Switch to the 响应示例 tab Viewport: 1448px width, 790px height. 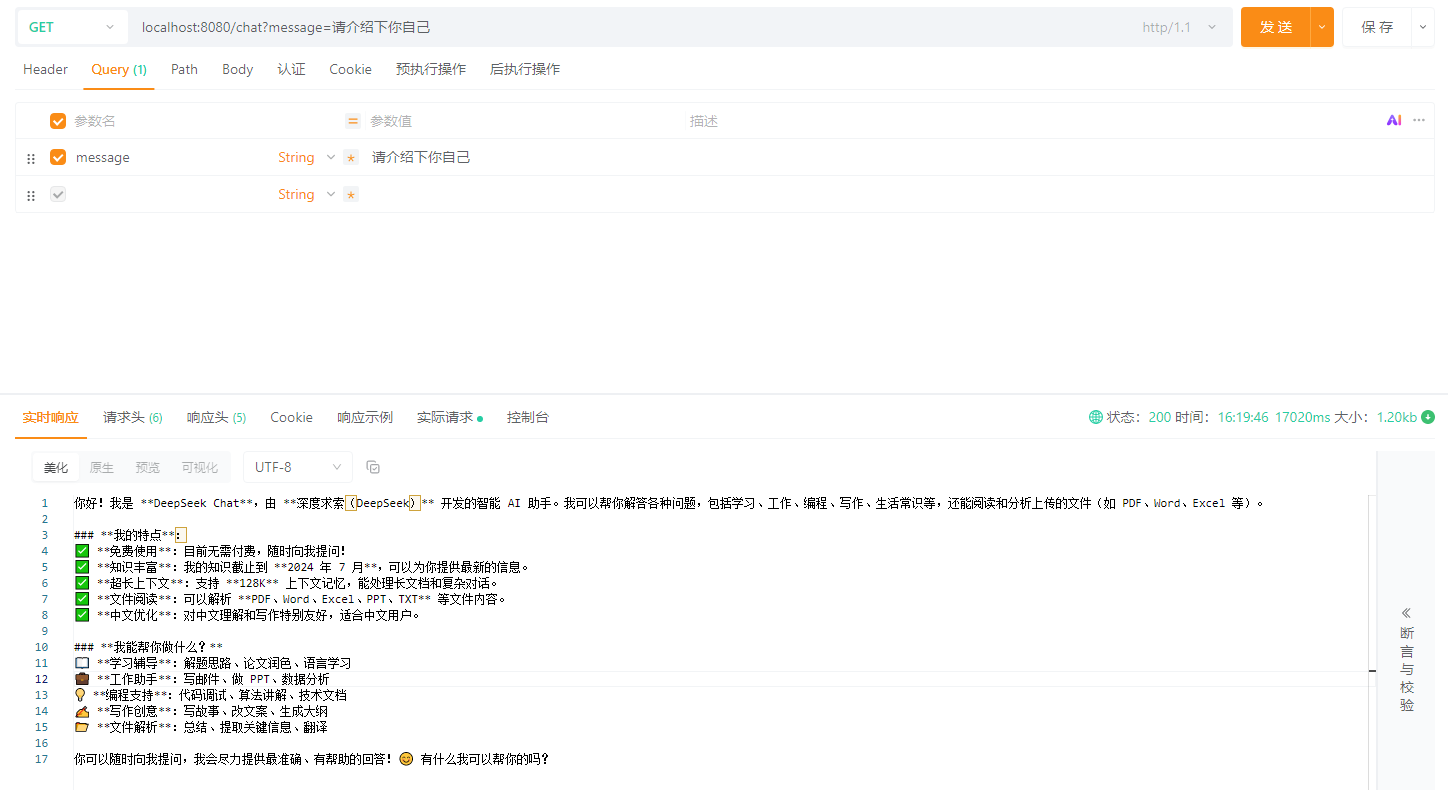365,417
